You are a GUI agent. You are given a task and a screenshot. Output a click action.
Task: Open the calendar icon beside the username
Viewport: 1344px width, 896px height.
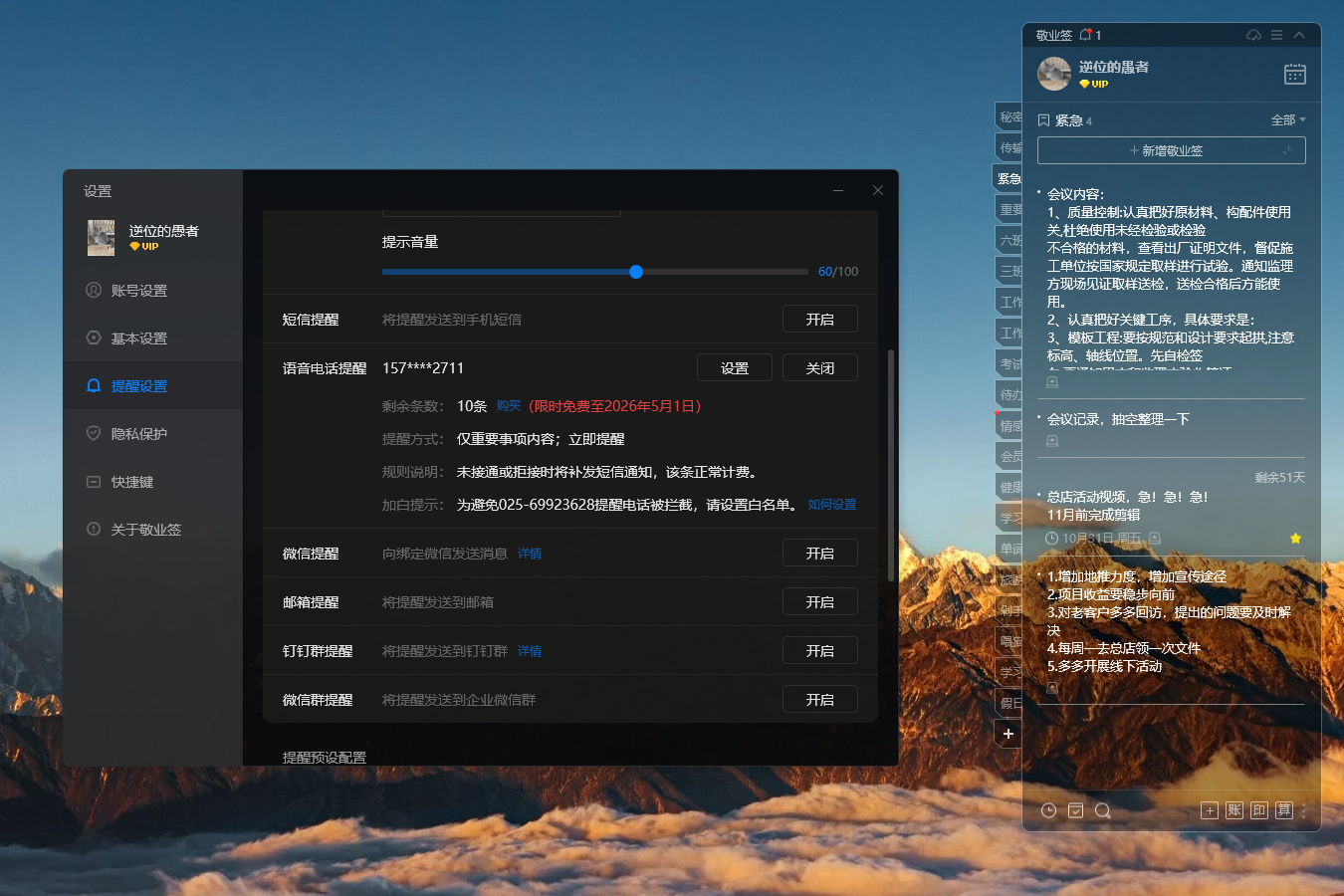click(x=1294, y=75)
